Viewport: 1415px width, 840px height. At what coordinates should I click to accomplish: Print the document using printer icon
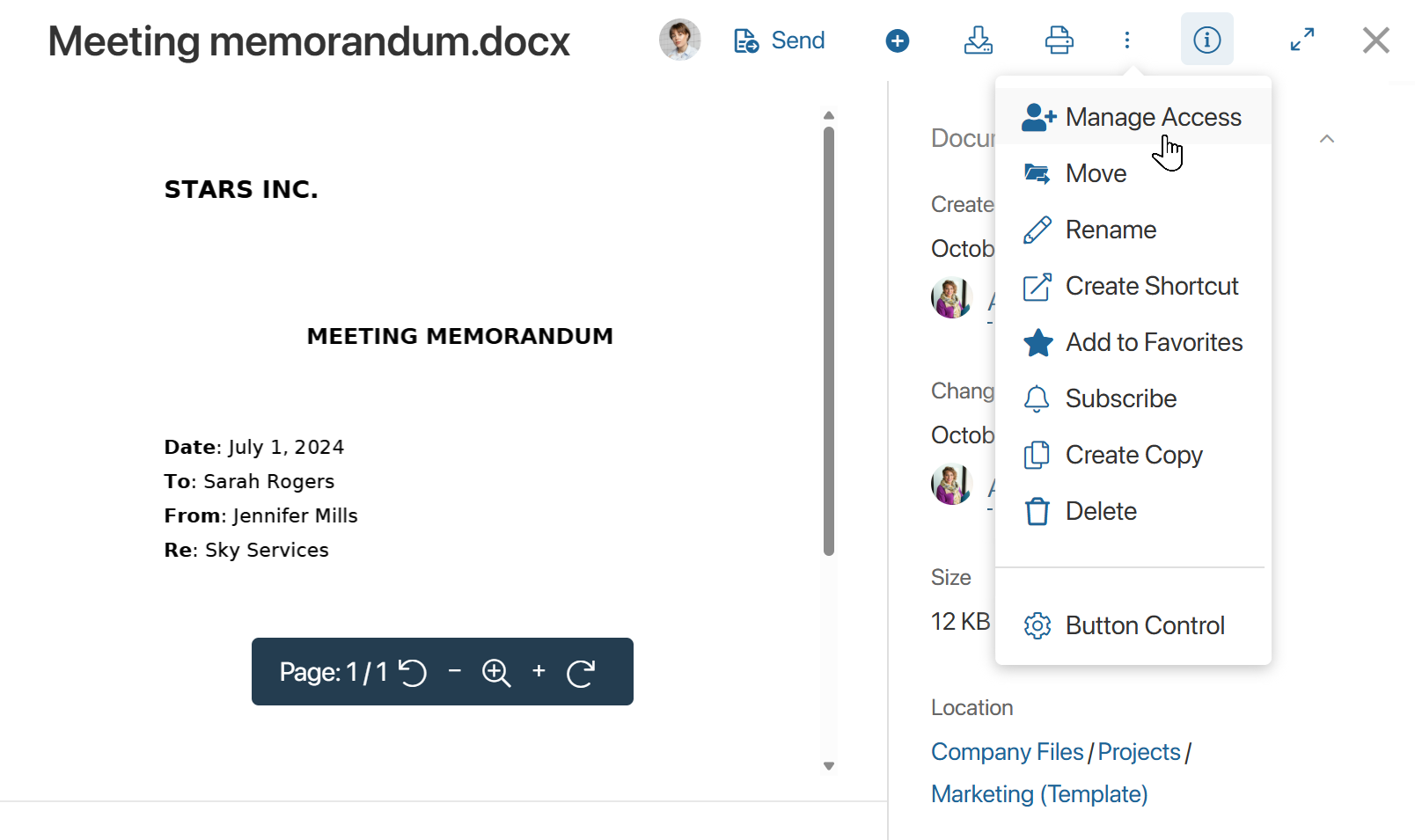pyautogui.click(x=1059, y=40)
